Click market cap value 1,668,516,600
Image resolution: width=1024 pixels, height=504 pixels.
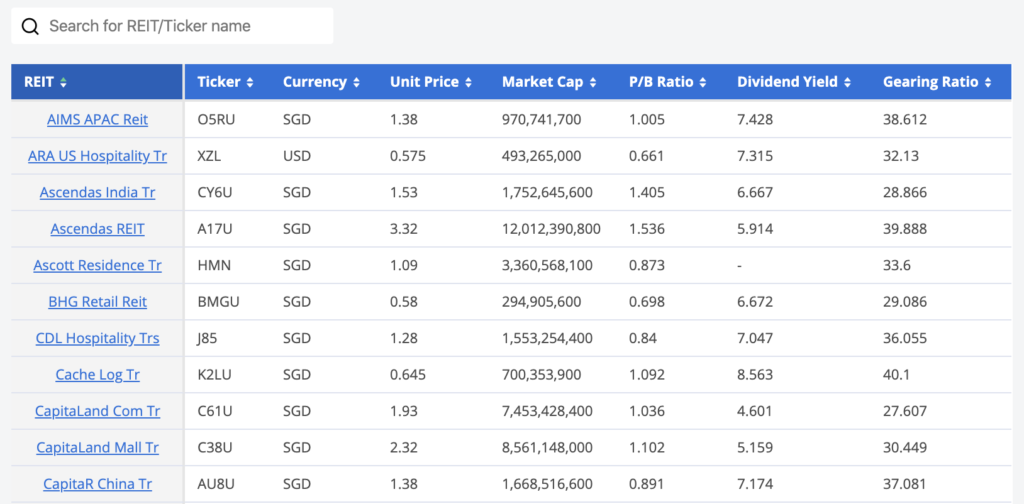(547, 484)
